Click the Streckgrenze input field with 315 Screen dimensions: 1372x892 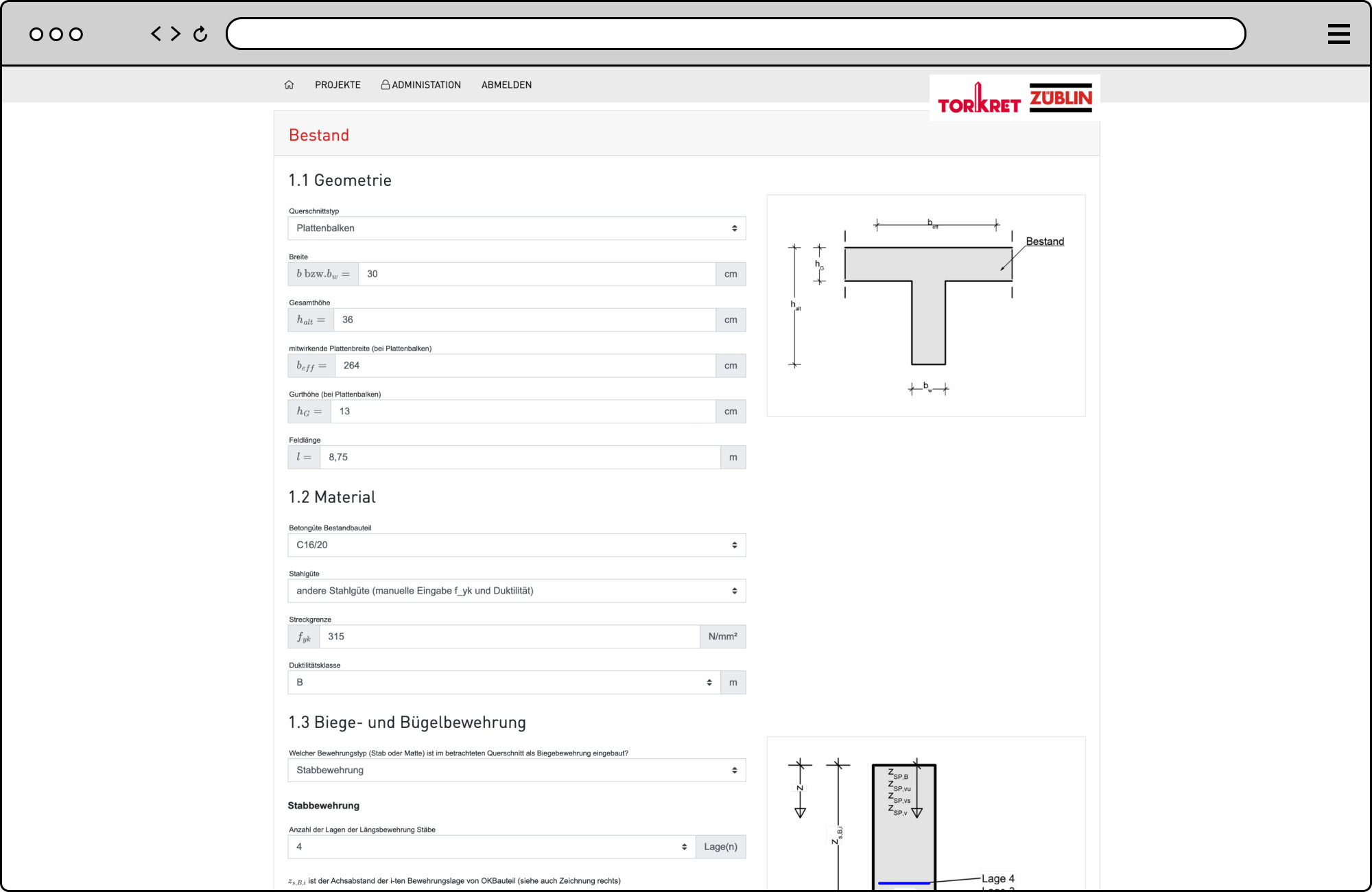[510, 637]
